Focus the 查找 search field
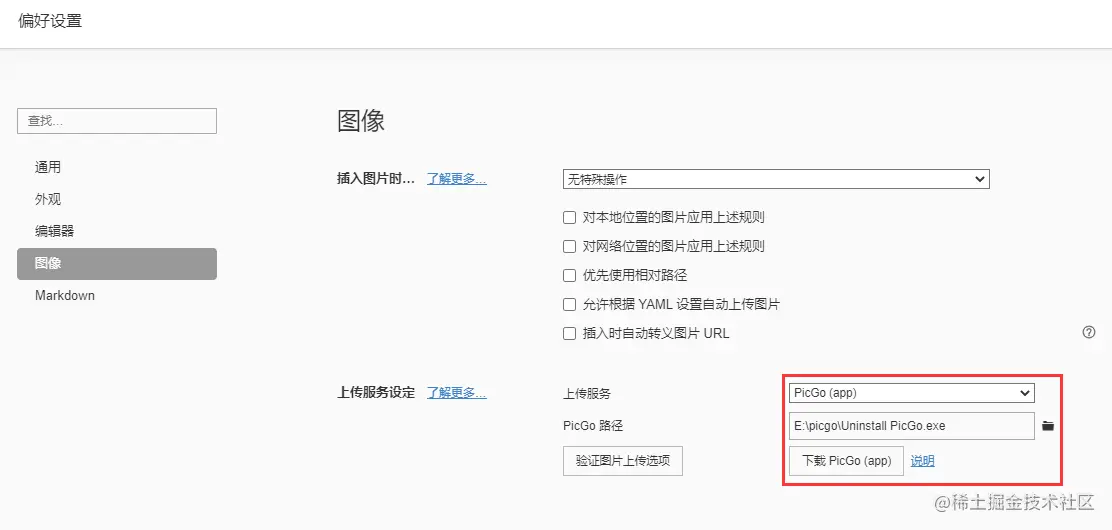 117,121
